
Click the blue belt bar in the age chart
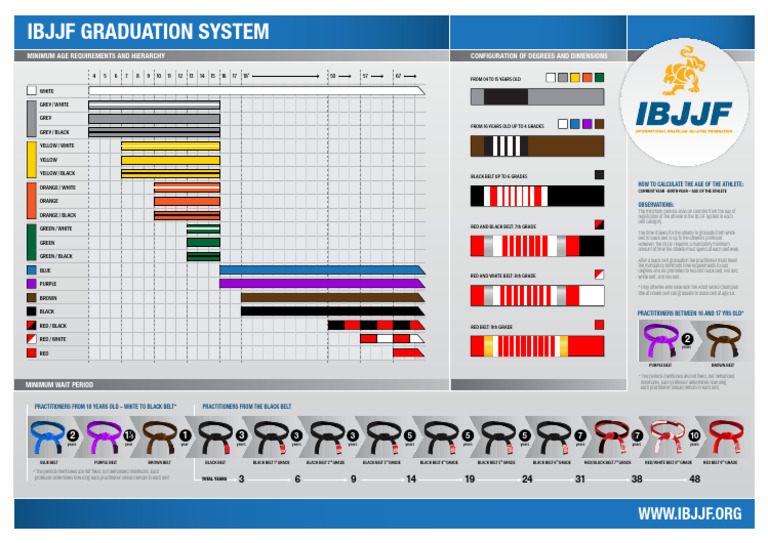coord(322,270)
